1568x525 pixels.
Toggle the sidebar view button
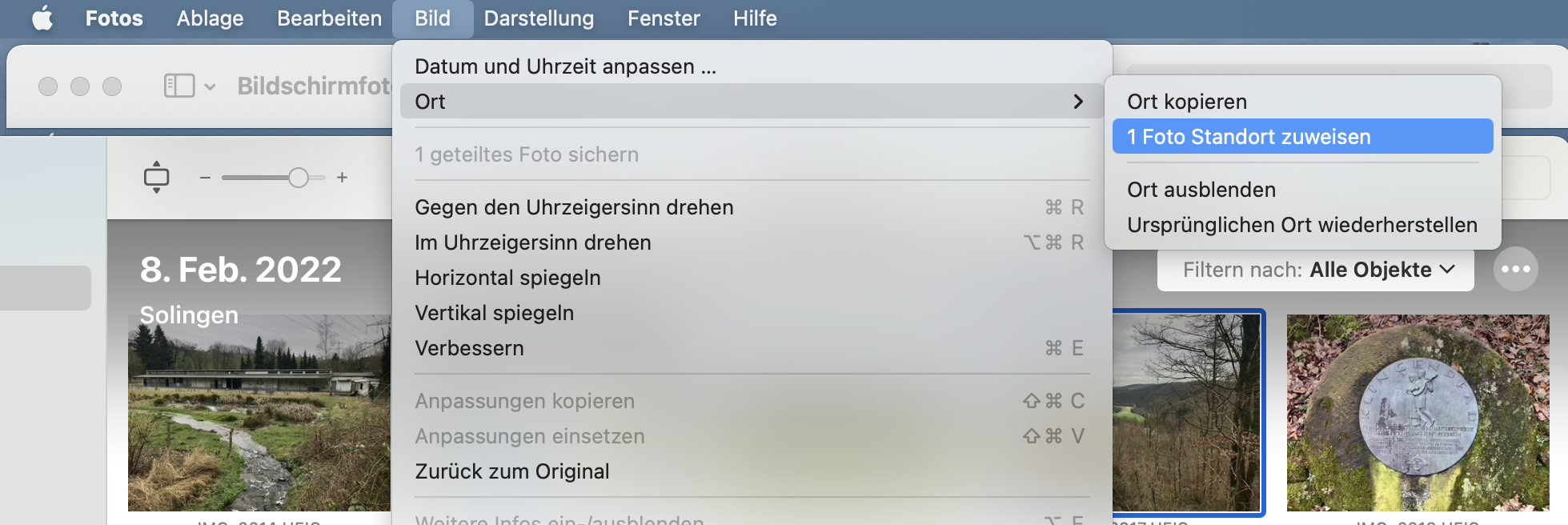(178, 86)
